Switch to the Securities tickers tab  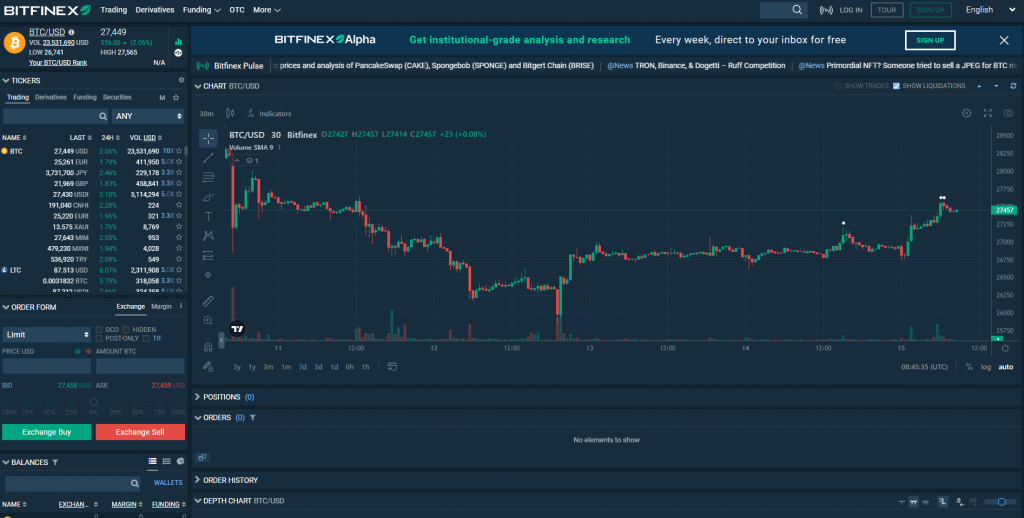coord(117,97)
